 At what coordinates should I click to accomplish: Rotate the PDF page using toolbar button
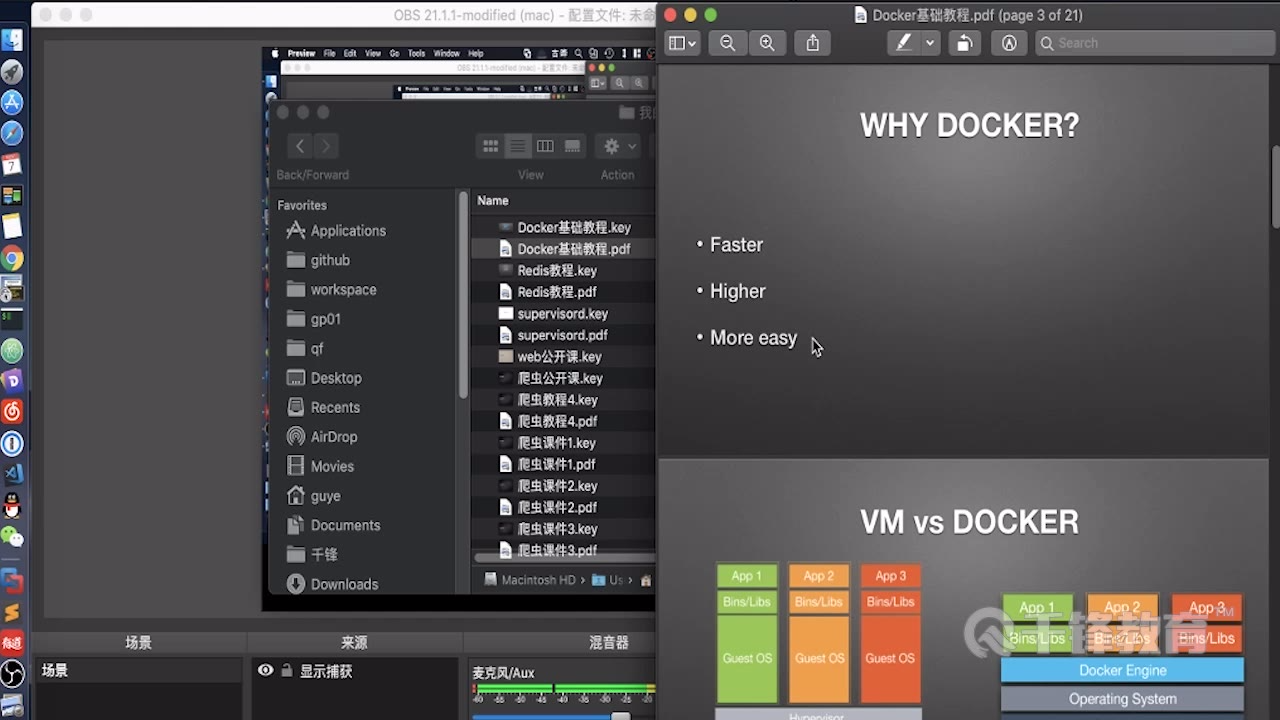tap(964, 43)
